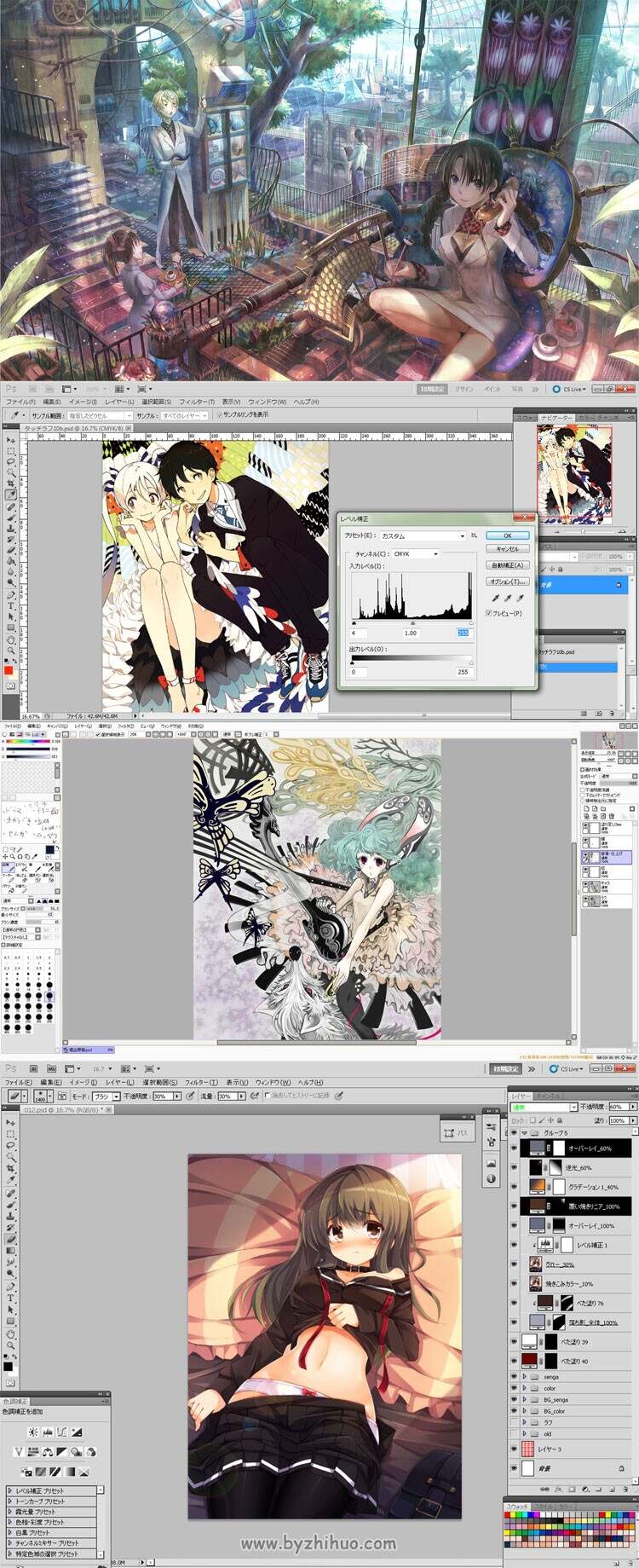Viewport: 639px width, 1568px height.
Task: Click the lock icon on the 背景 layer
Action: [622, 1468]
